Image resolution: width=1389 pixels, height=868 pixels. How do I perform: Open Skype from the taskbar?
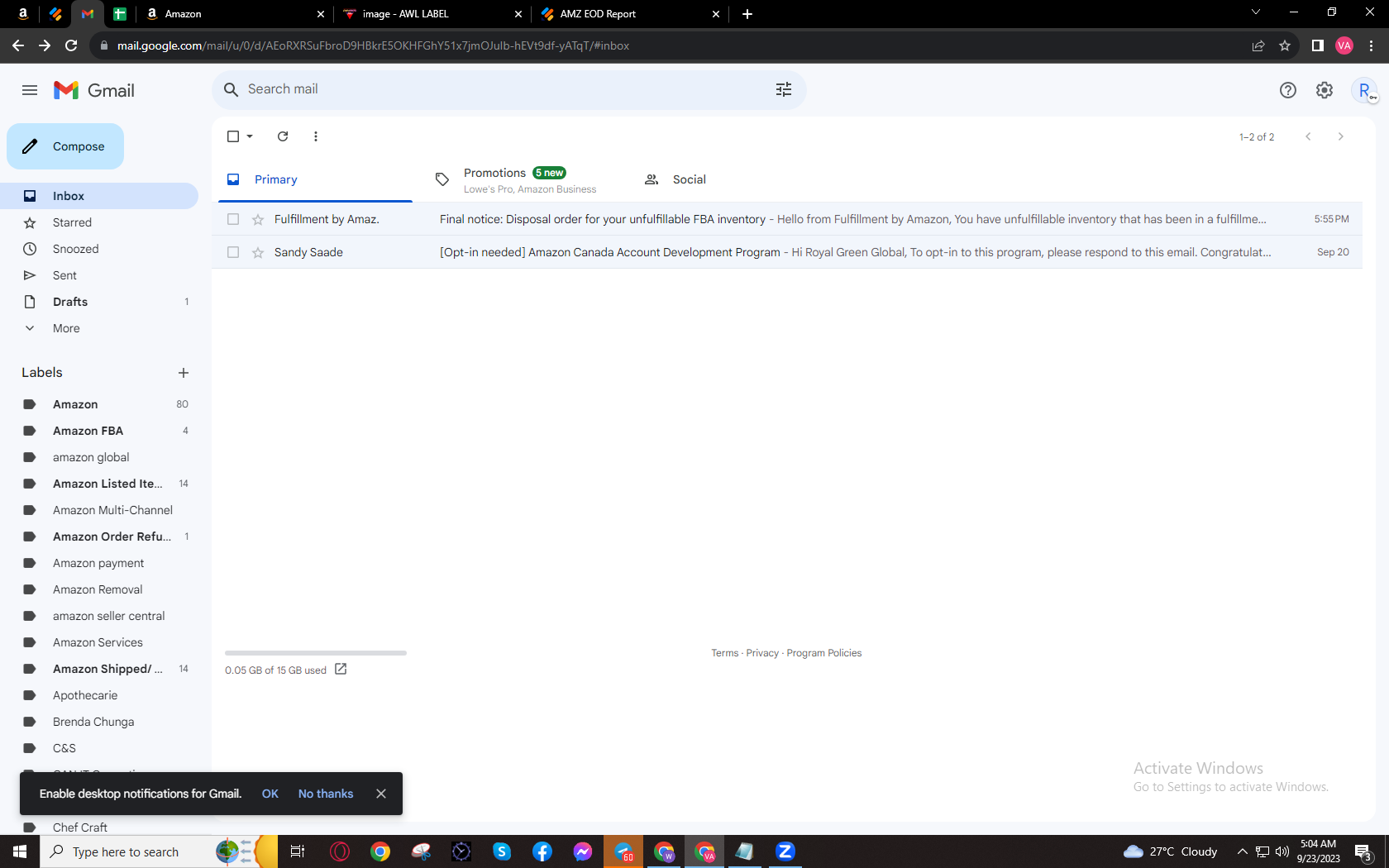pyautogui.click(x=502, y=851)
